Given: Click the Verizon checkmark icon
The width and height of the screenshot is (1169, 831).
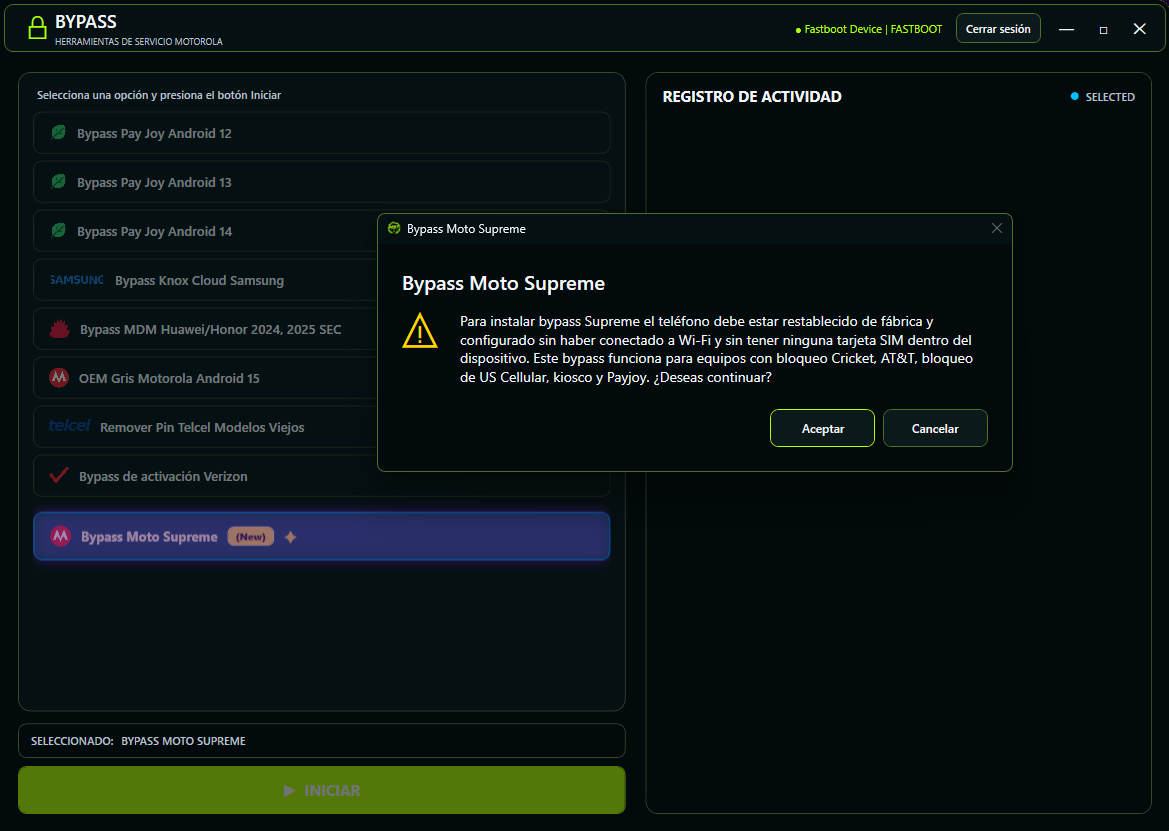Looking at the screenshot, I should point(59,475).
